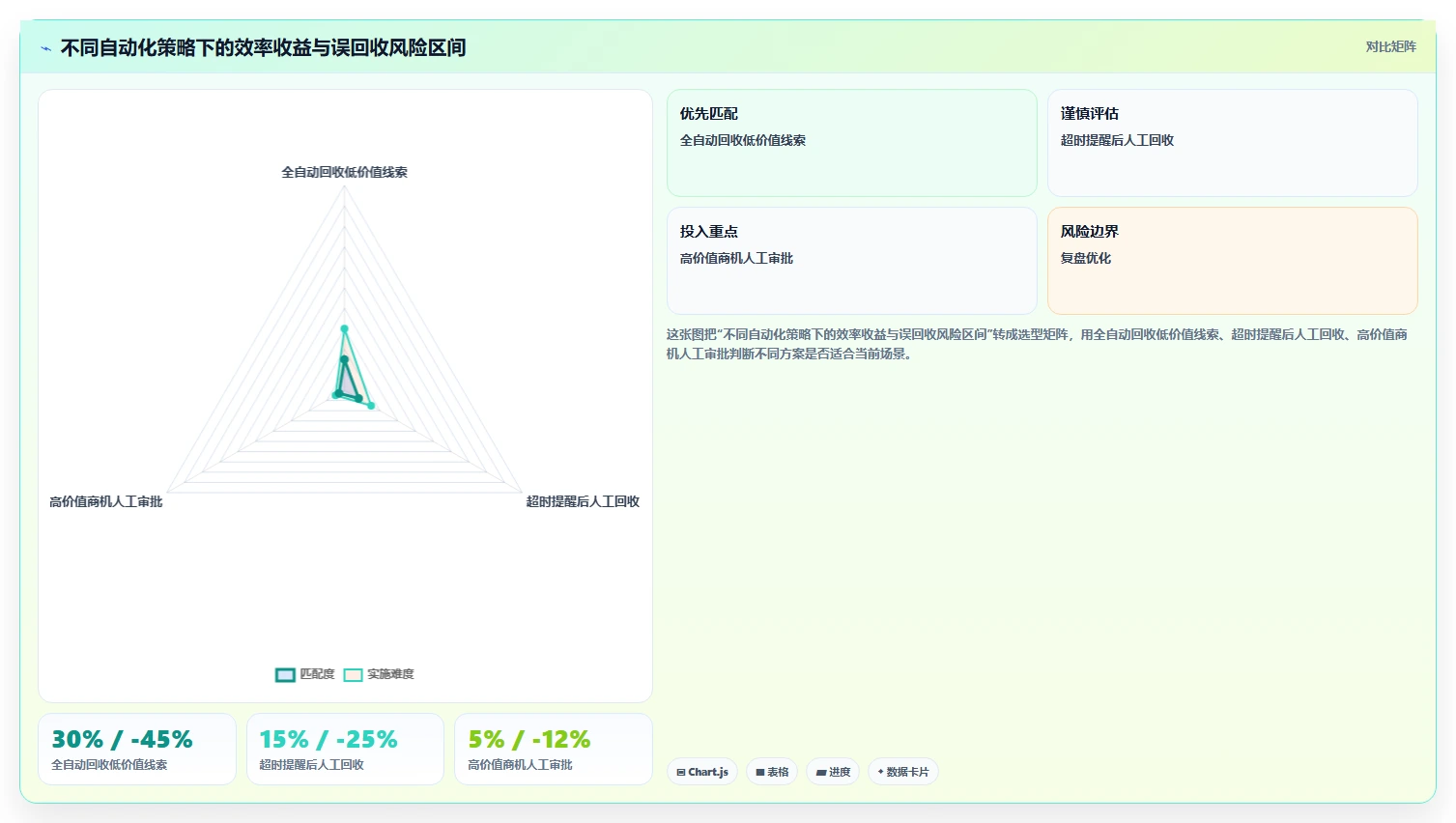
Task: Toggle the 实施难度 legend series
Action: point(380,674)
